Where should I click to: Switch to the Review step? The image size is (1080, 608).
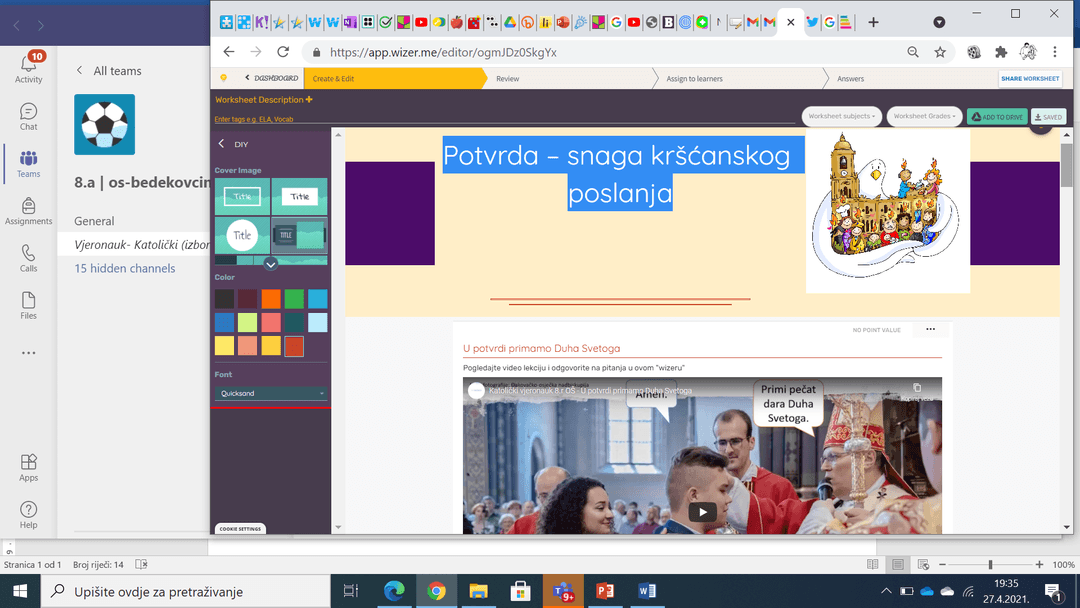click(508, 79)
